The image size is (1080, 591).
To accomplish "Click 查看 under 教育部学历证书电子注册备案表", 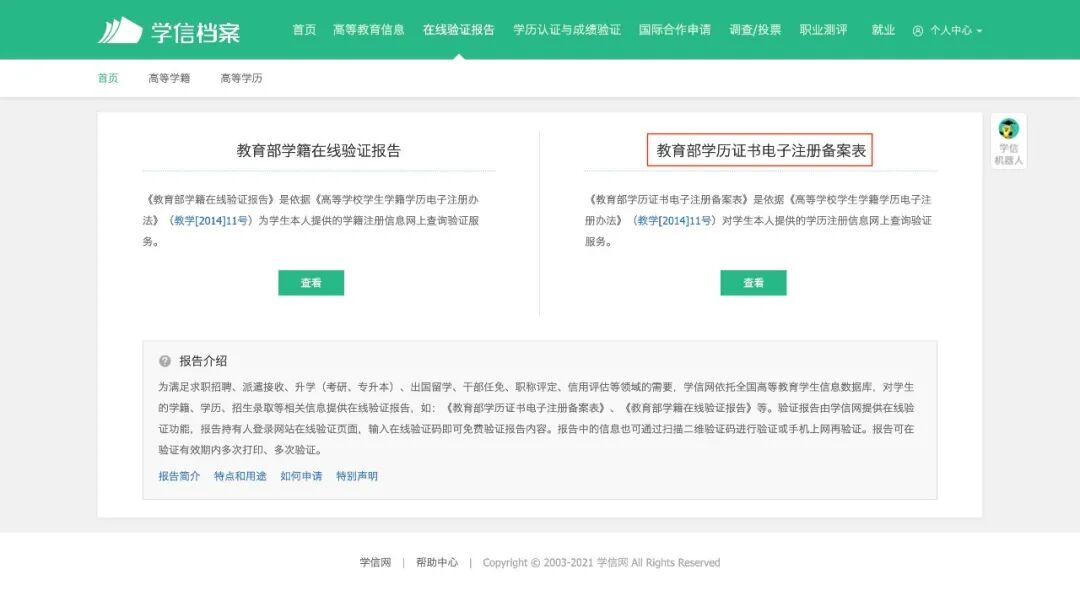I will point(753,282).
